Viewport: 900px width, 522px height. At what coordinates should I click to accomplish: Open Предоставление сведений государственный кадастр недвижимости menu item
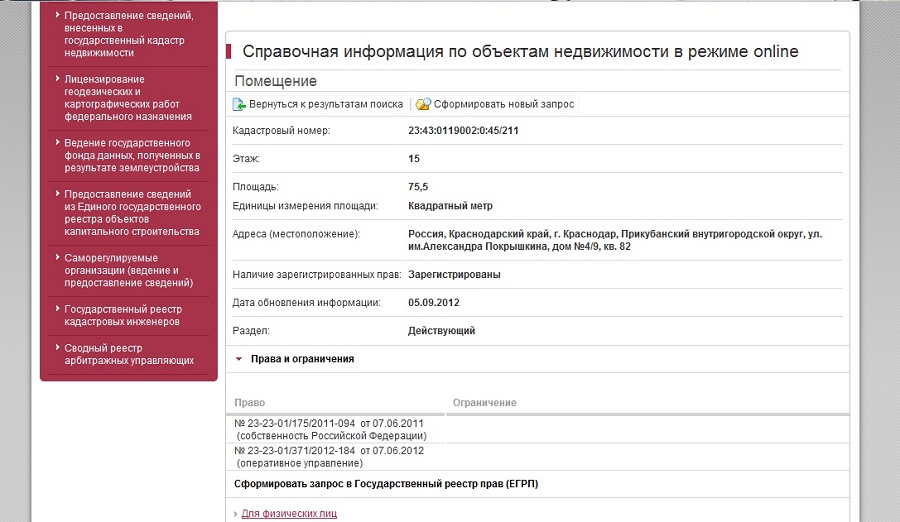tap(128, 34)
